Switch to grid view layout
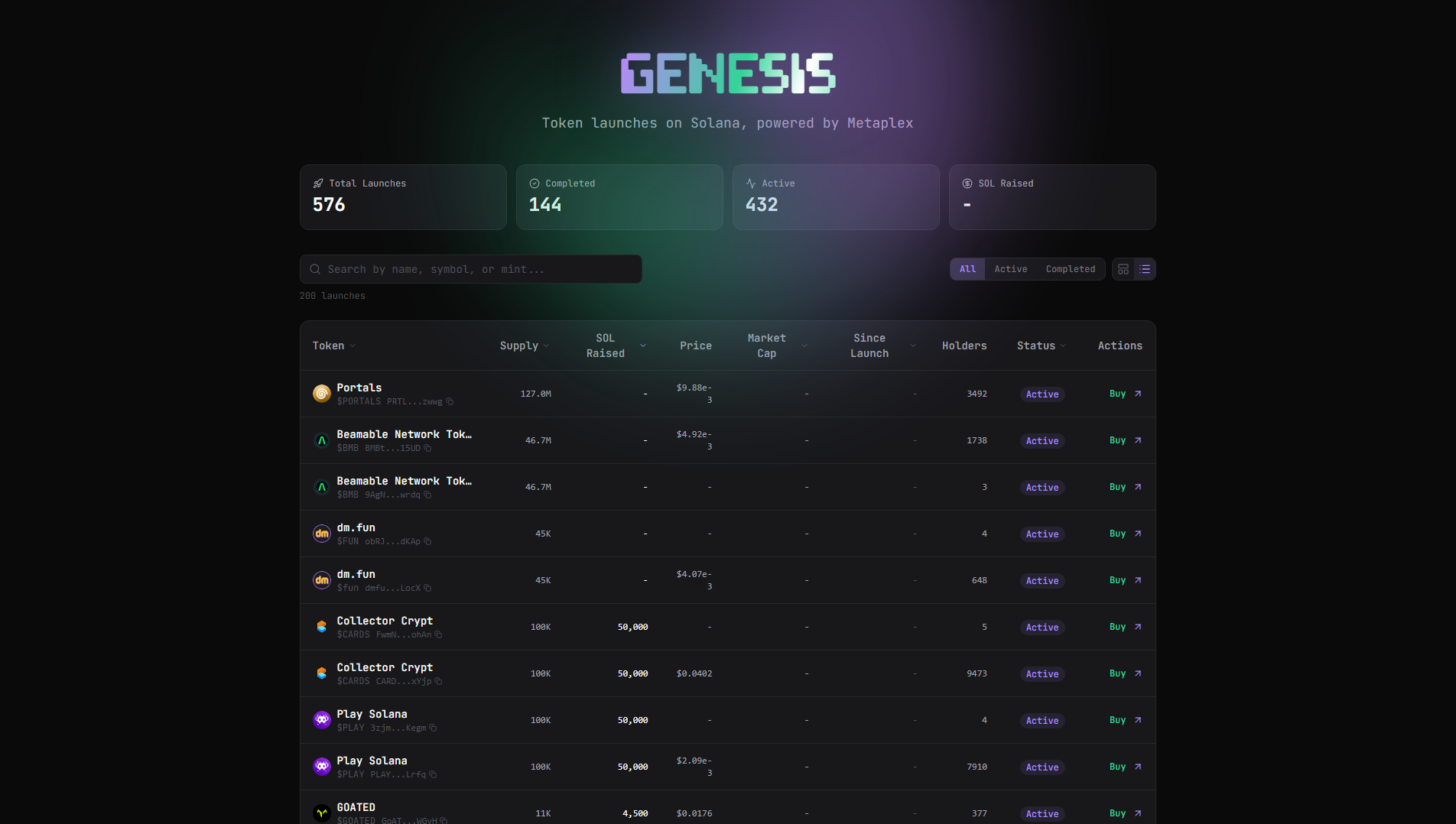This screenshot has width=1456, height=824. coord(1123,269)
